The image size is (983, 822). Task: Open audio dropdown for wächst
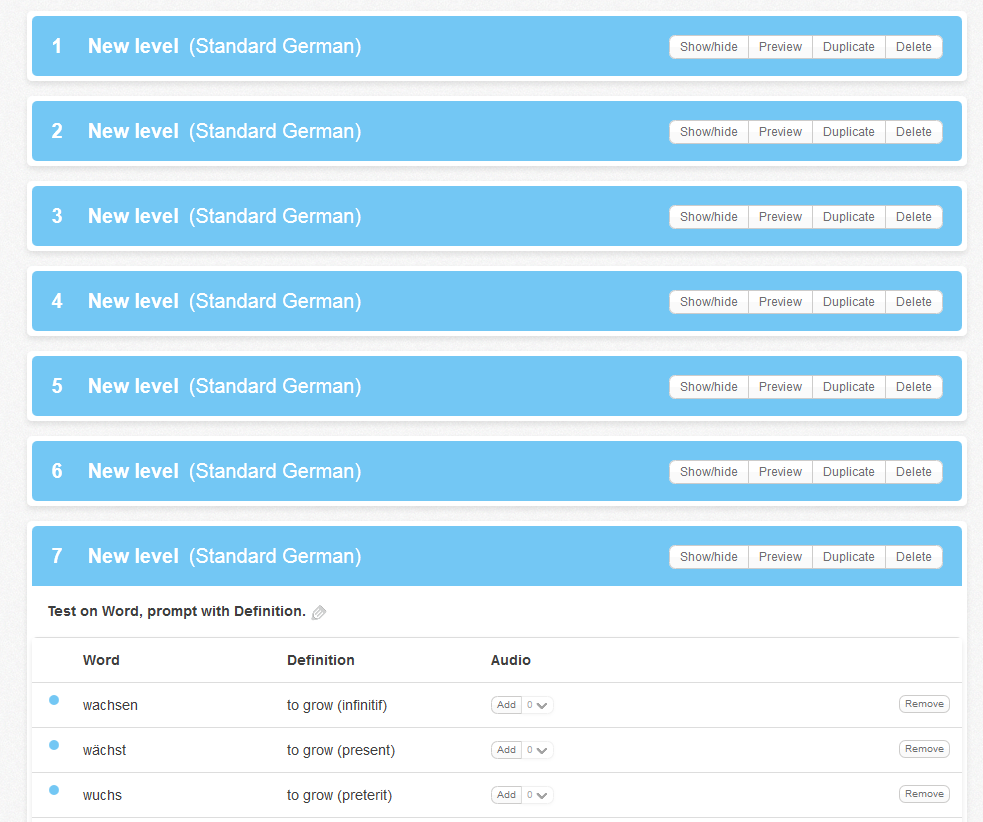[538, 750]
